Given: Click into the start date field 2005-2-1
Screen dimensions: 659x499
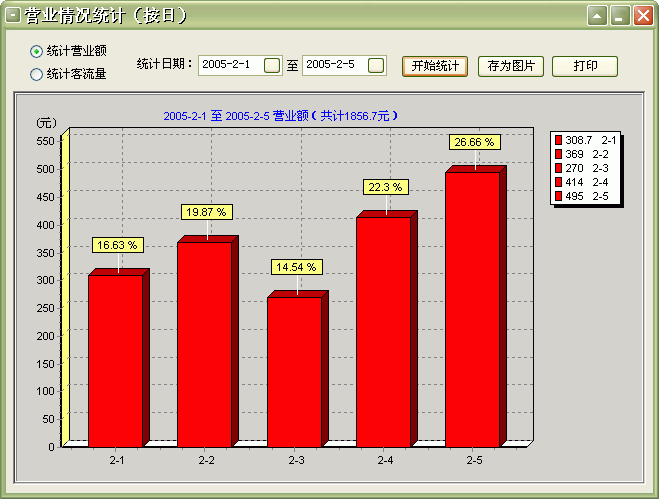Looking at the screenshot, I should pyautogui.click(x=230, y=66).
